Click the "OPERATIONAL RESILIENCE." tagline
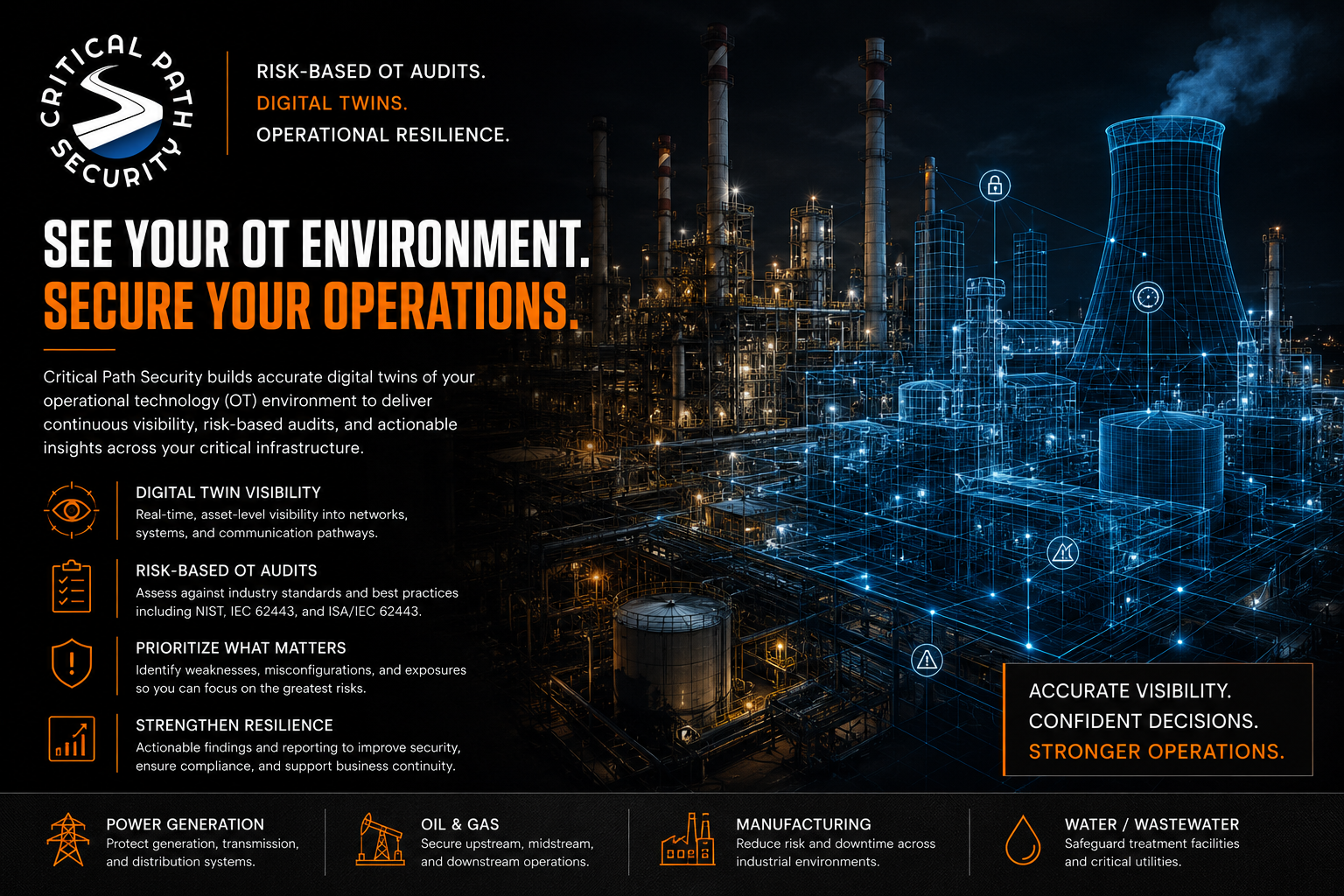1344x896 pixels. [x=383, y=135]
